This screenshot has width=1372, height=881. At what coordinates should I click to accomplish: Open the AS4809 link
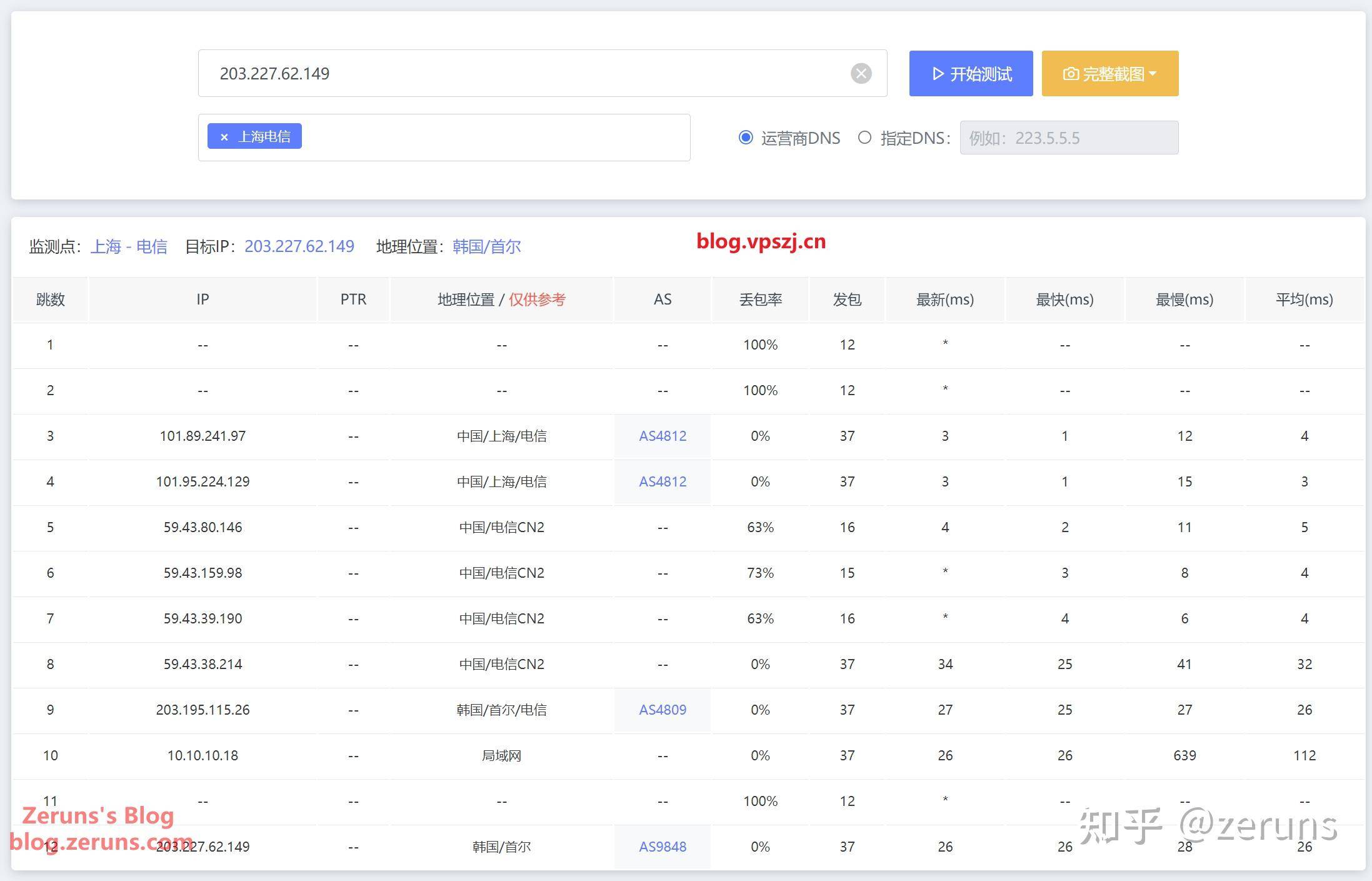(x=663, y=710)
